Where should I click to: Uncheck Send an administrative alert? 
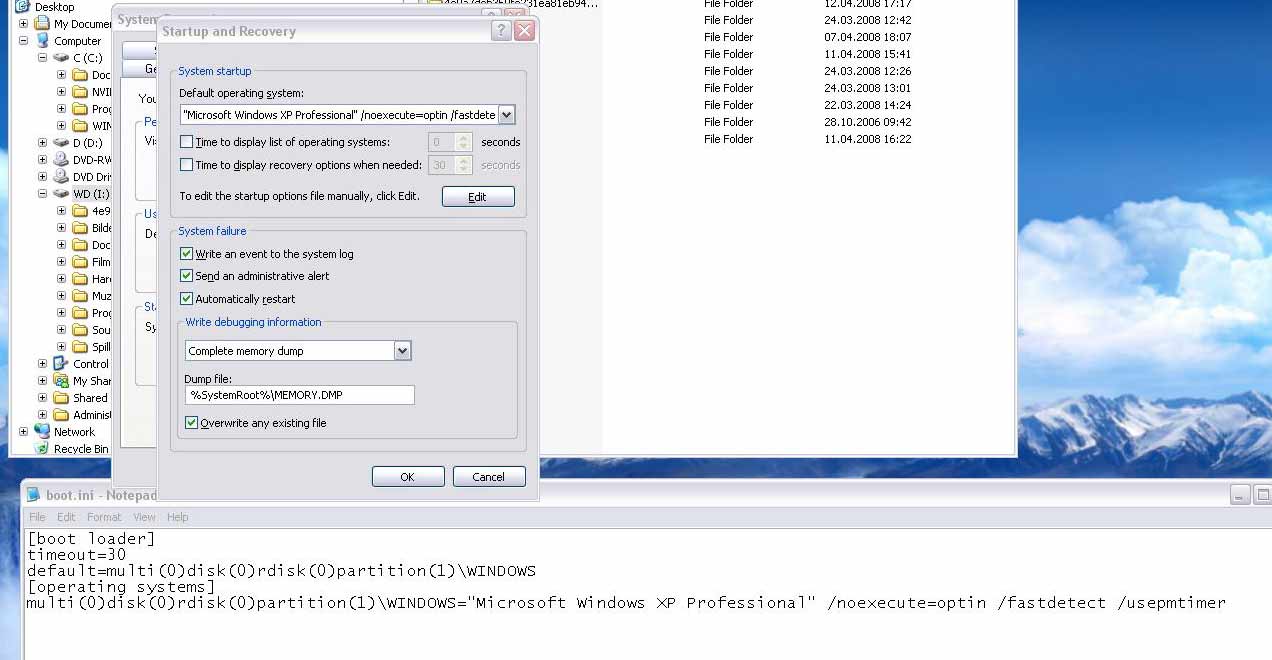coord(186,276)
